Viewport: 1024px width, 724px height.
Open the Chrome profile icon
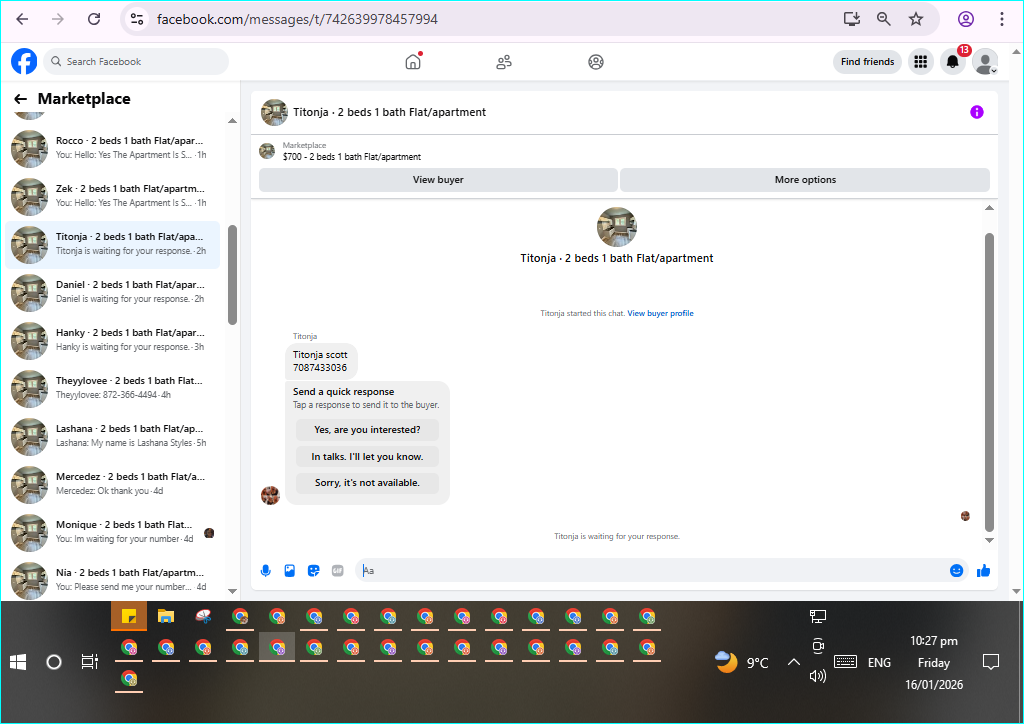coord(966,19)
